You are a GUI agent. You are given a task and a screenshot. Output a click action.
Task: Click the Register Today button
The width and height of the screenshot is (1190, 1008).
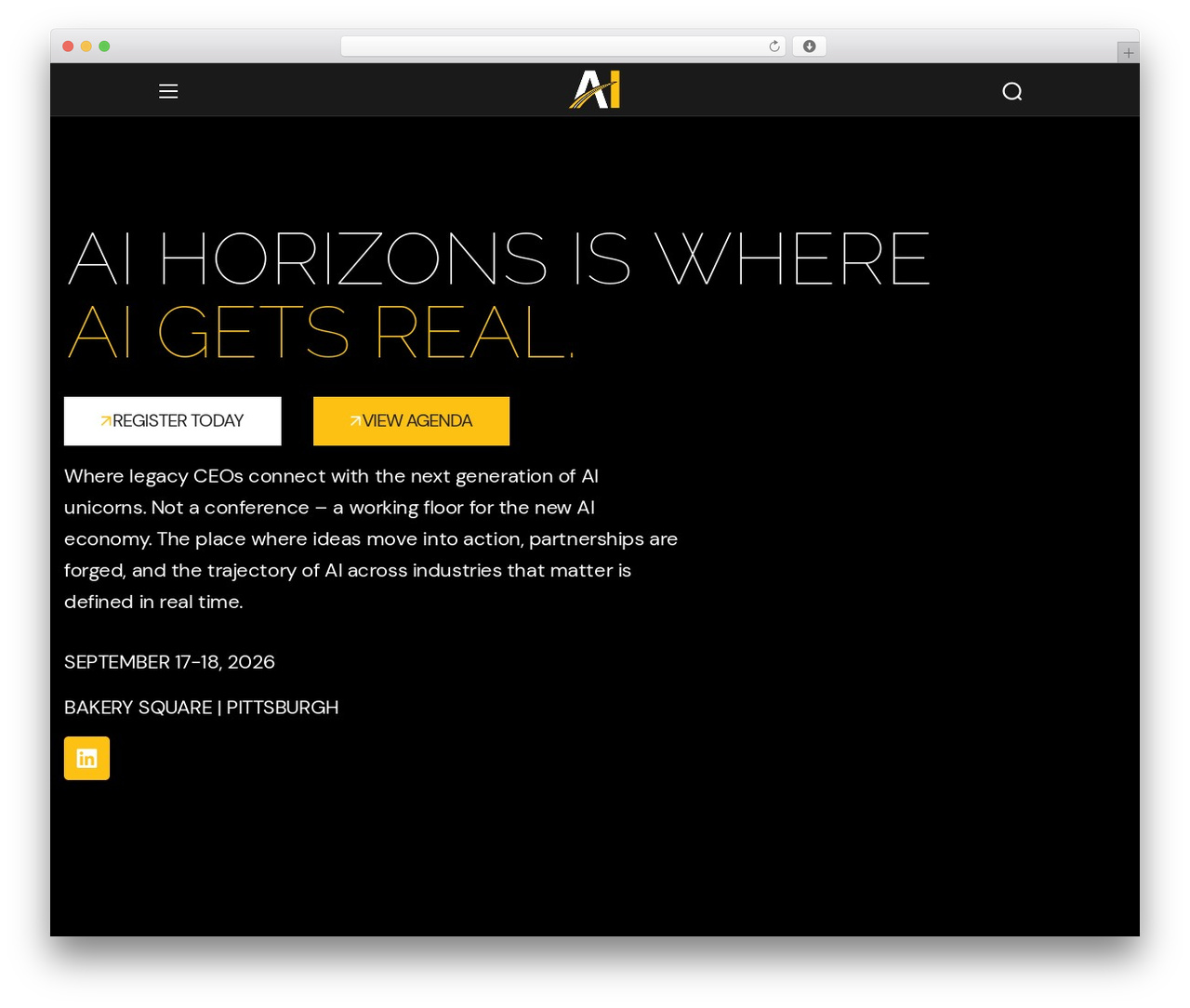pos(173,421)
